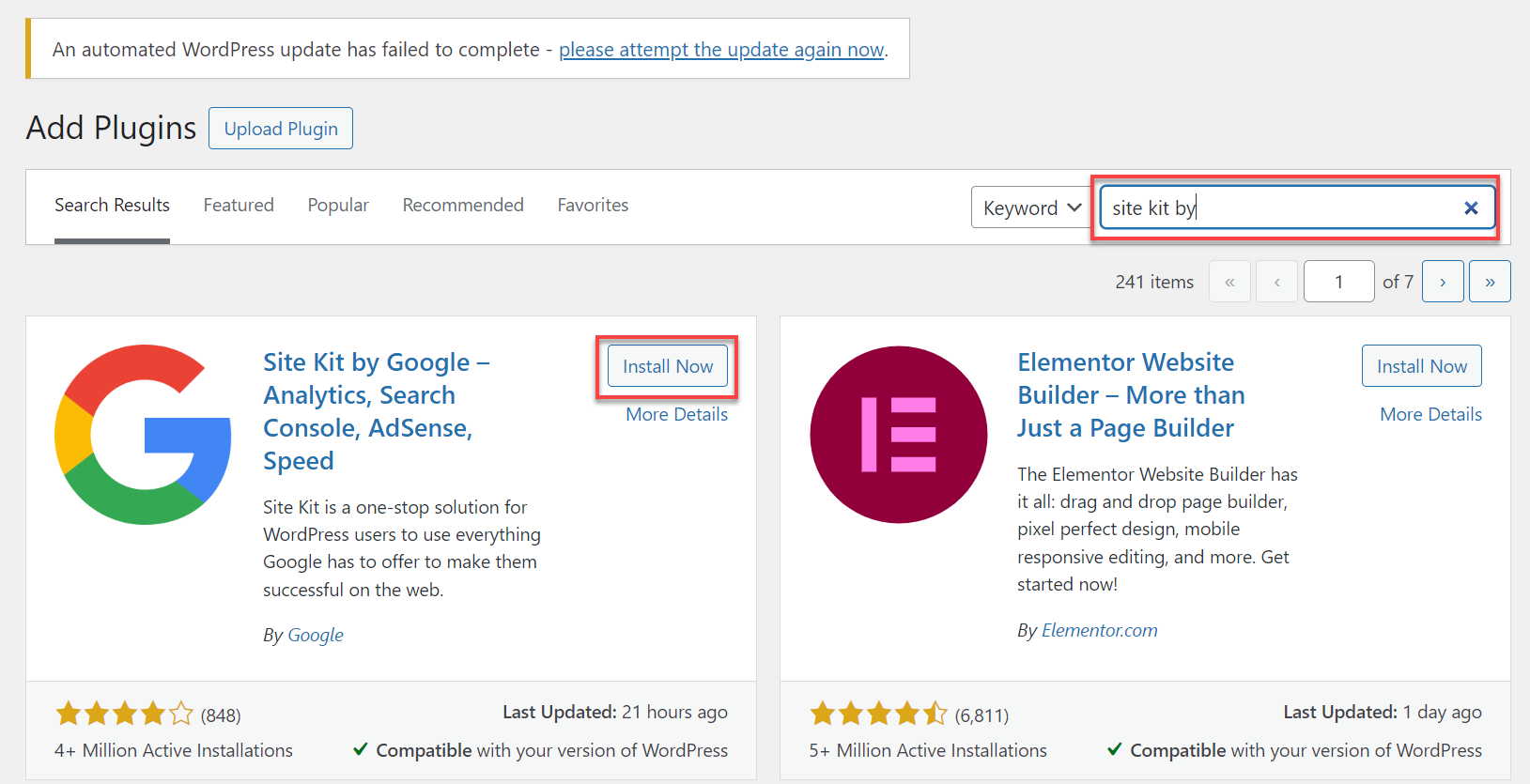Click the Elementor compatibility checkmark
Viewport: 1530px width, 784px height.
point(1115,749)
